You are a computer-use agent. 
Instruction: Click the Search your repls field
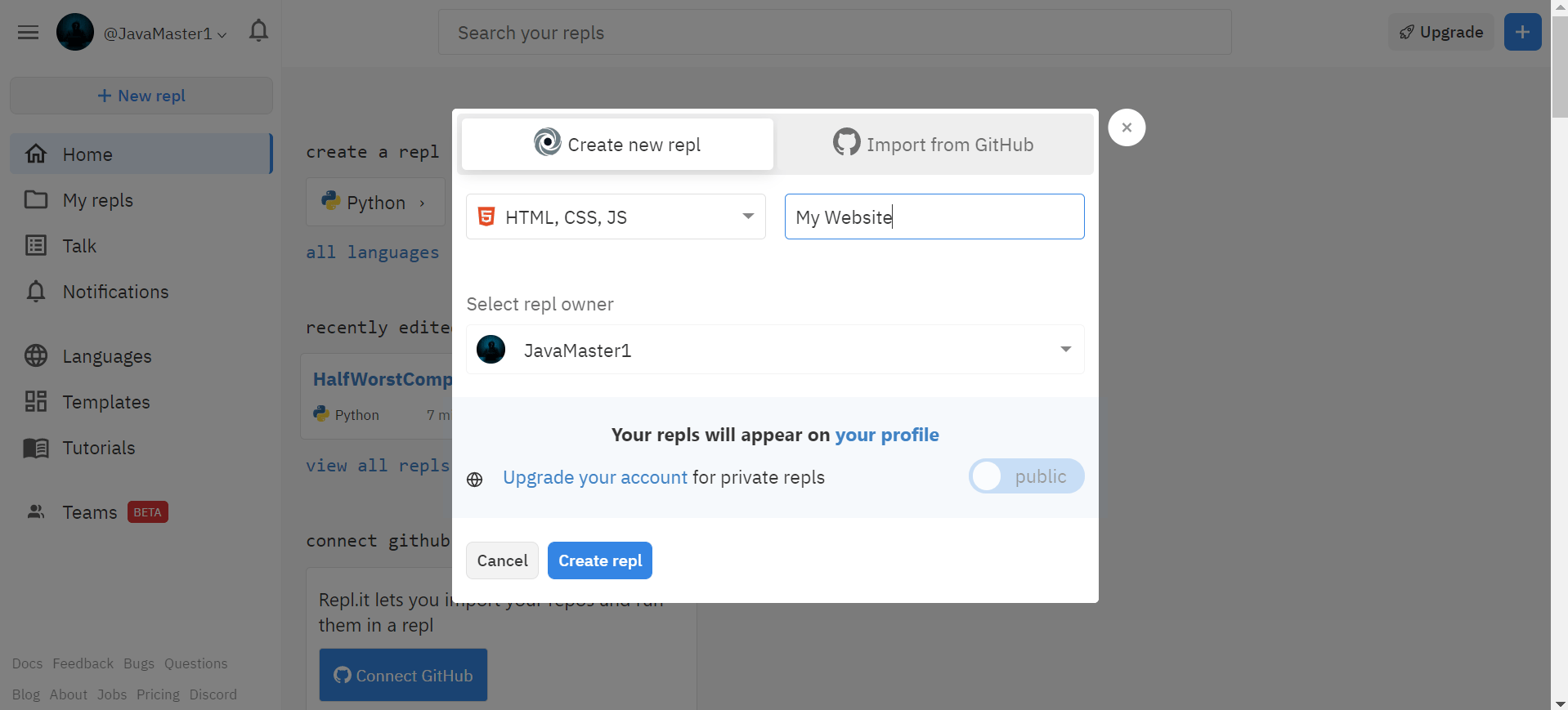point(835,33)
